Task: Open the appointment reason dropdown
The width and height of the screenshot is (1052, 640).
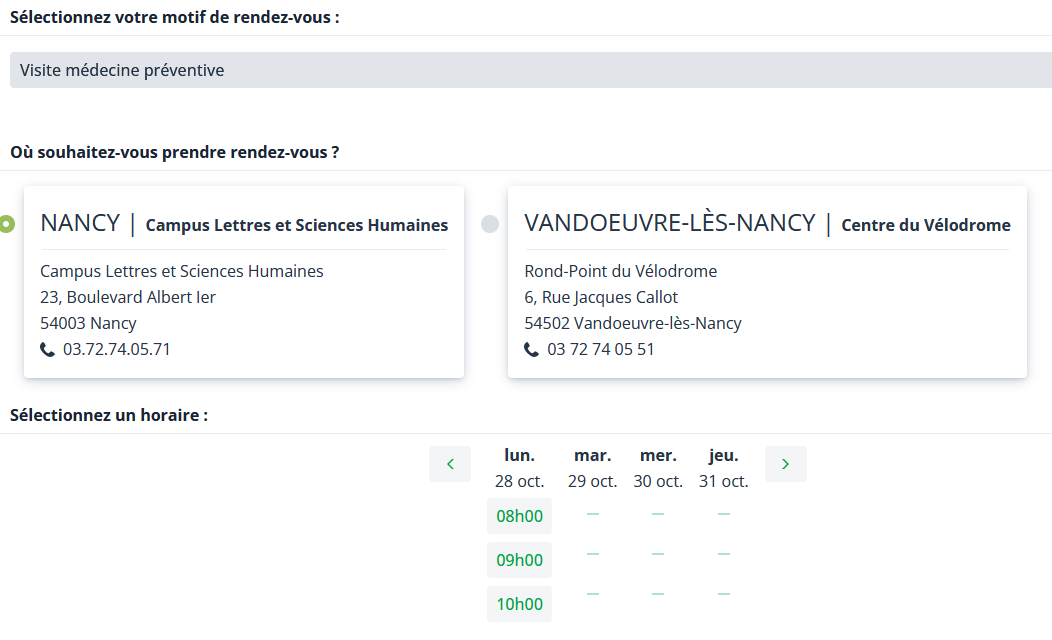Action: [x=530, y=70]
